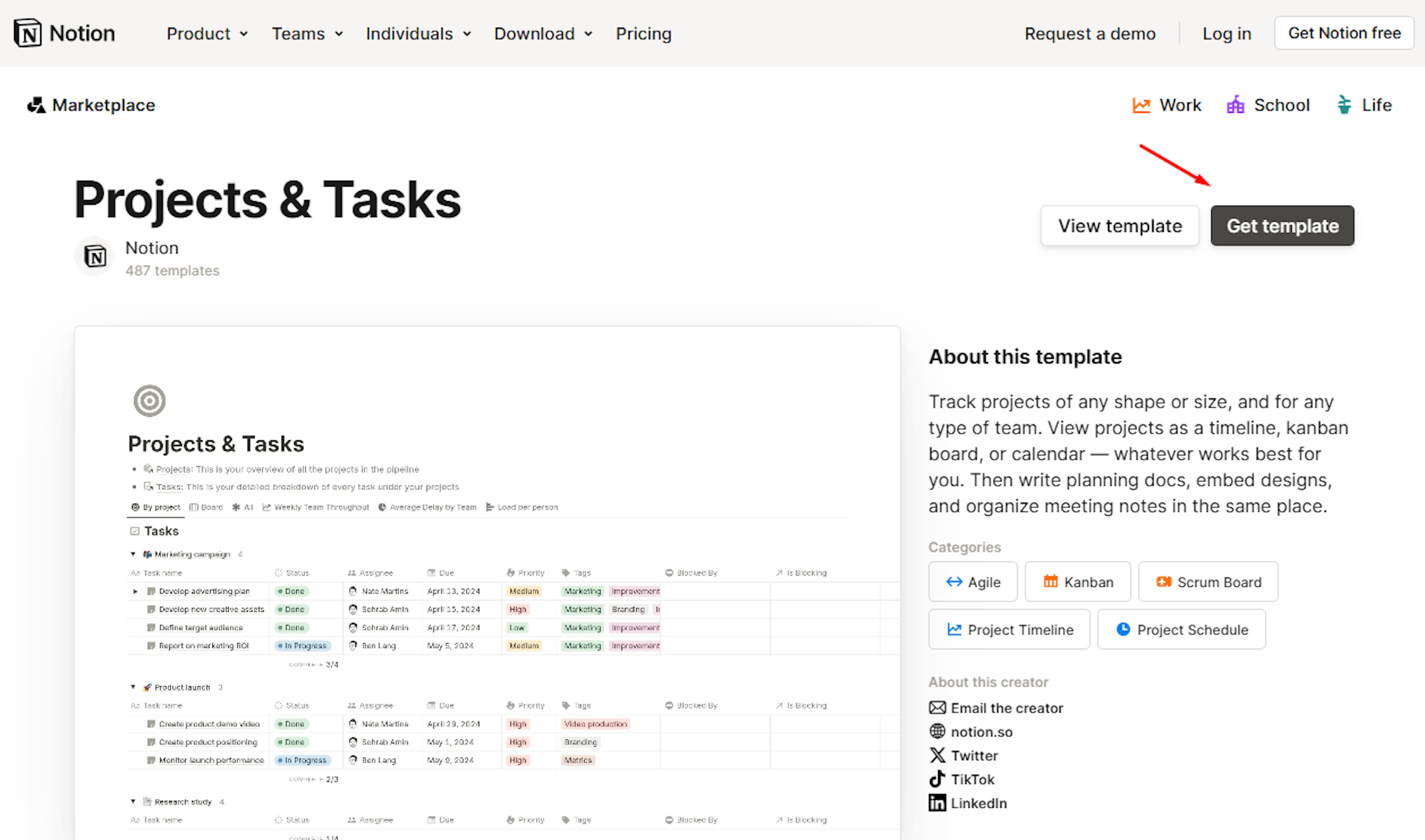This screenshot has height=840, width=1425.
Task: Click the globe icon for notion.so
Action: [938, 731]
